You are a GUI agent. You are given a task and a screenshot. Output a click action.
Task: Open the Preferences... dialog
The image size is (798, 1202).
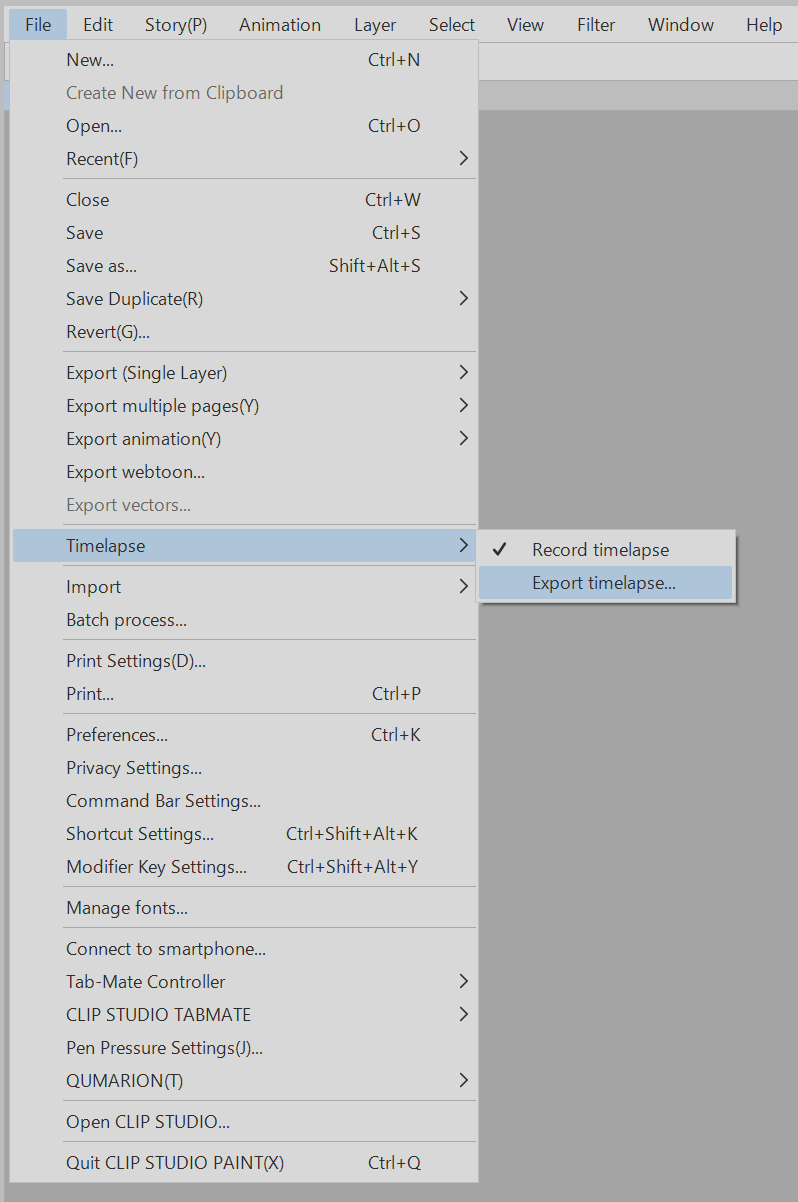(x=117, y=735)
